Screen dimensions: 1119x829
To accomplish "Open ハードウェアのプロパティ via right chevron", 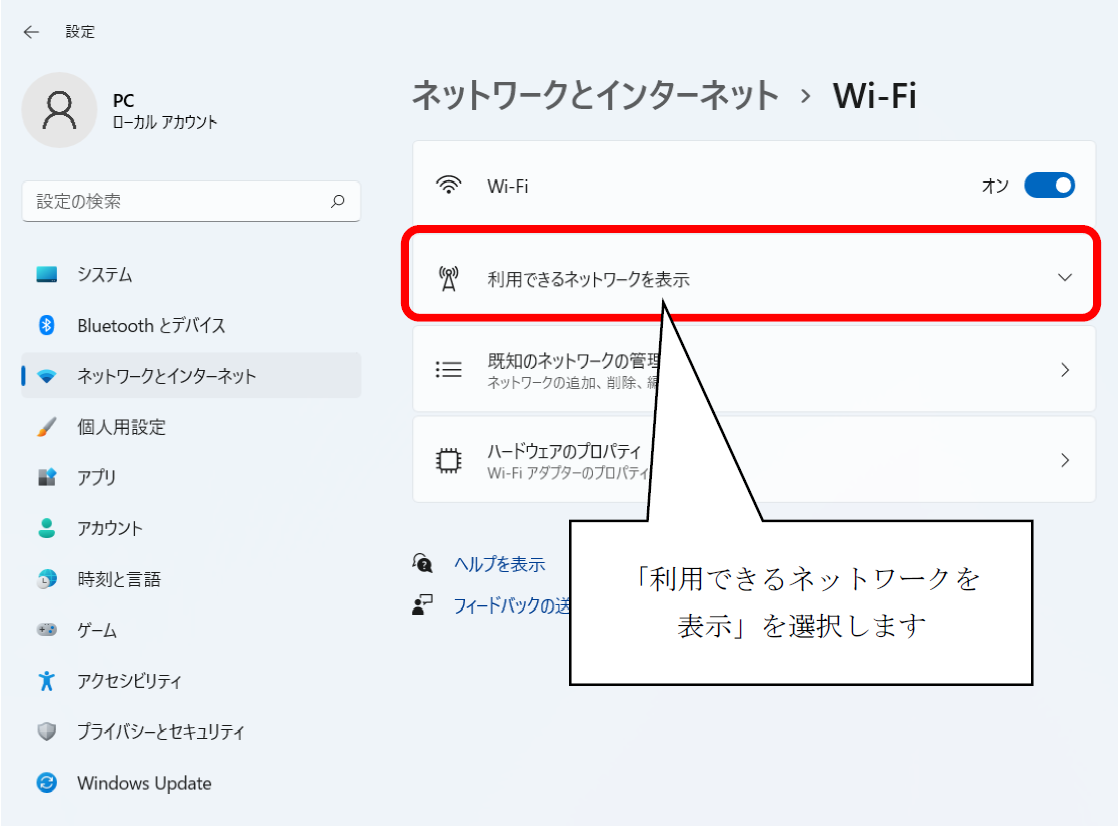I will pyautogui.click(x=1065, y=460).
